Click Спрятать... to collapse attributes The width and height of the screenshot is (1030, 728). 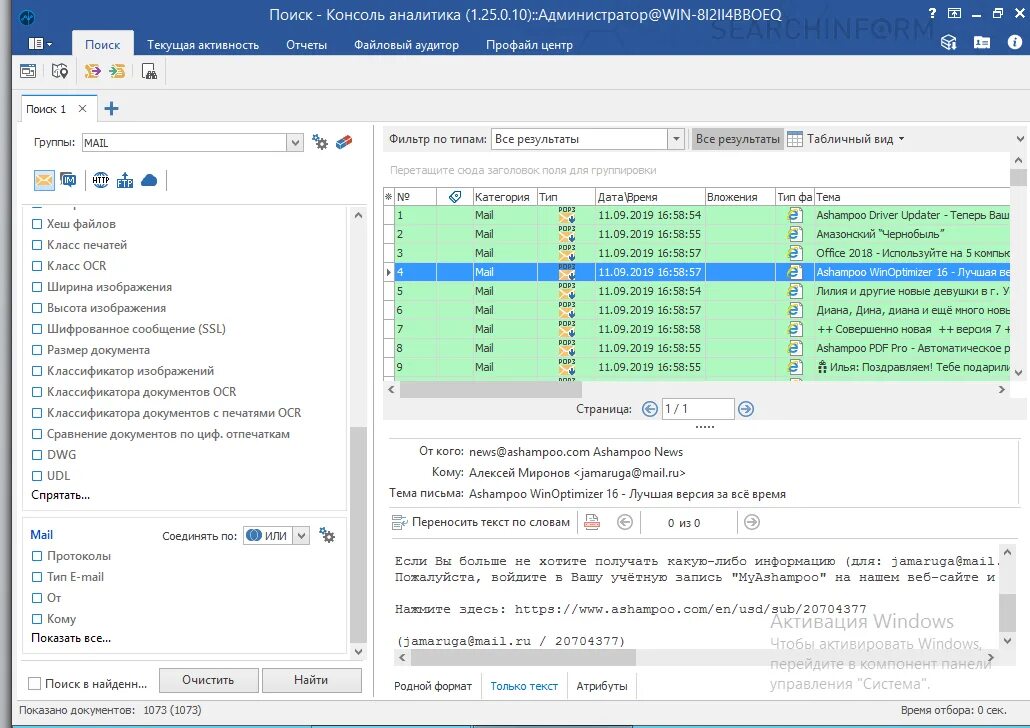tap(60, 495)
